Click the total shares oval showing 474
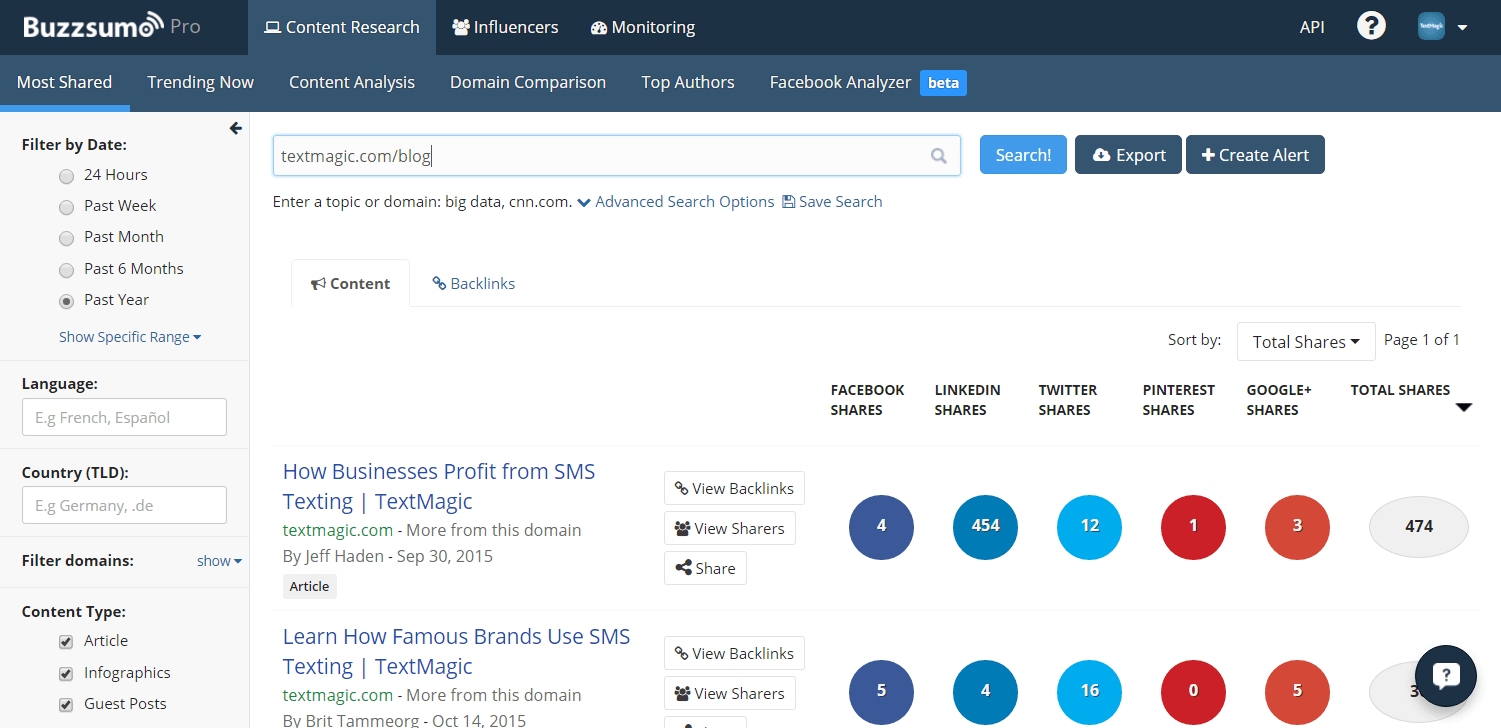The image size is (1501, 728). 1418,526
